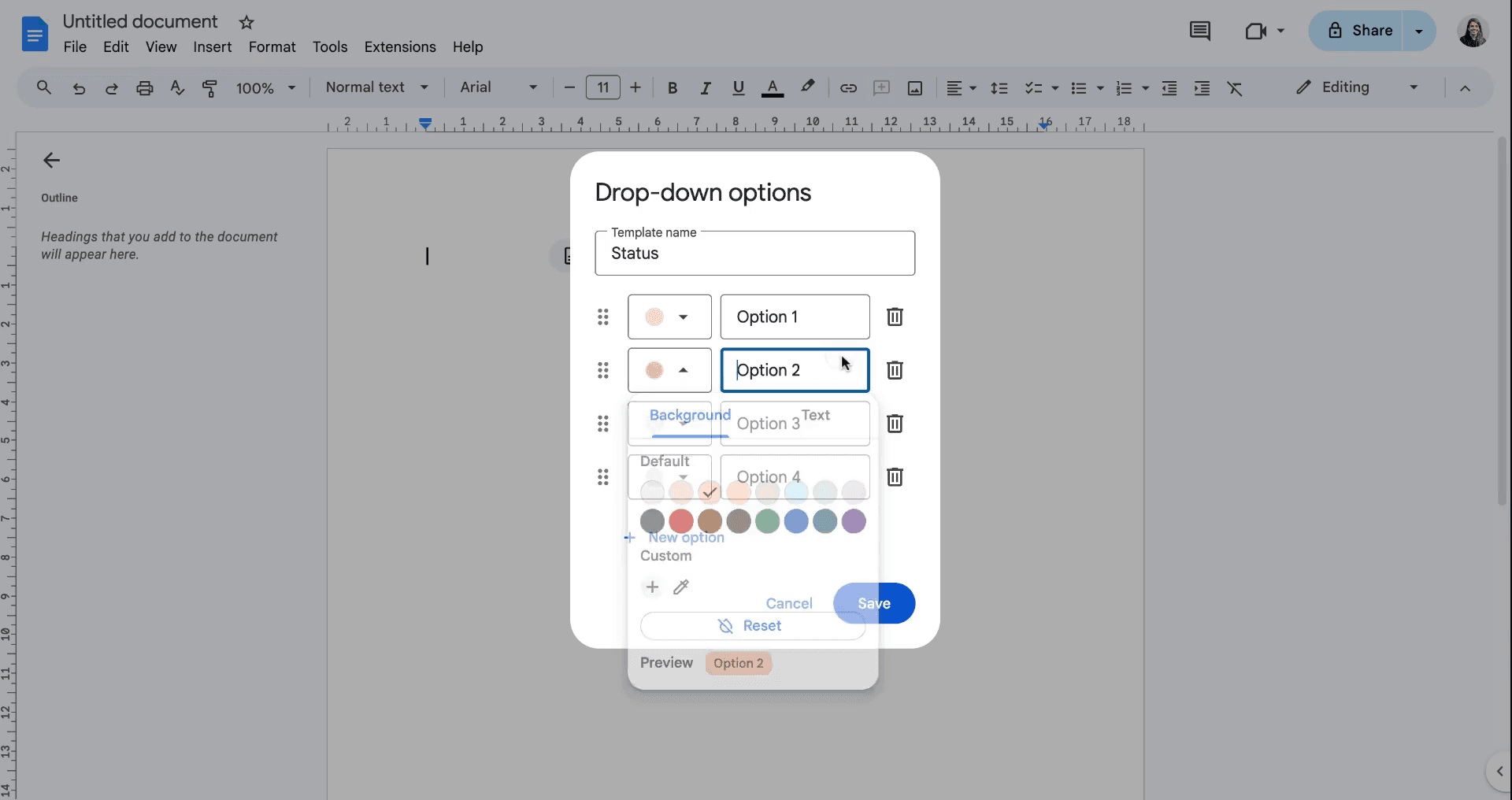Toggle underline formatting

tap(738, 88)
